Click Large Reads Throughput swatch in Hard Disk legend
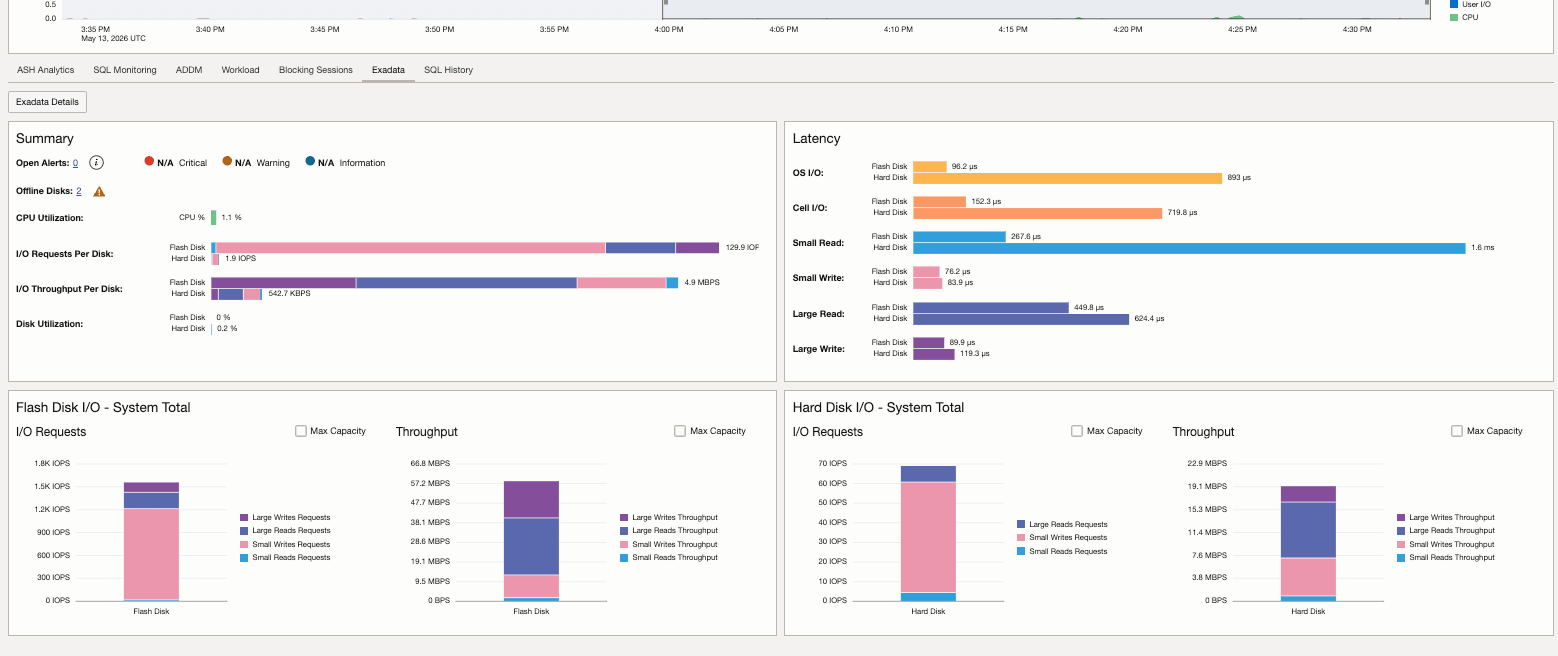 tap(1401, 531)
